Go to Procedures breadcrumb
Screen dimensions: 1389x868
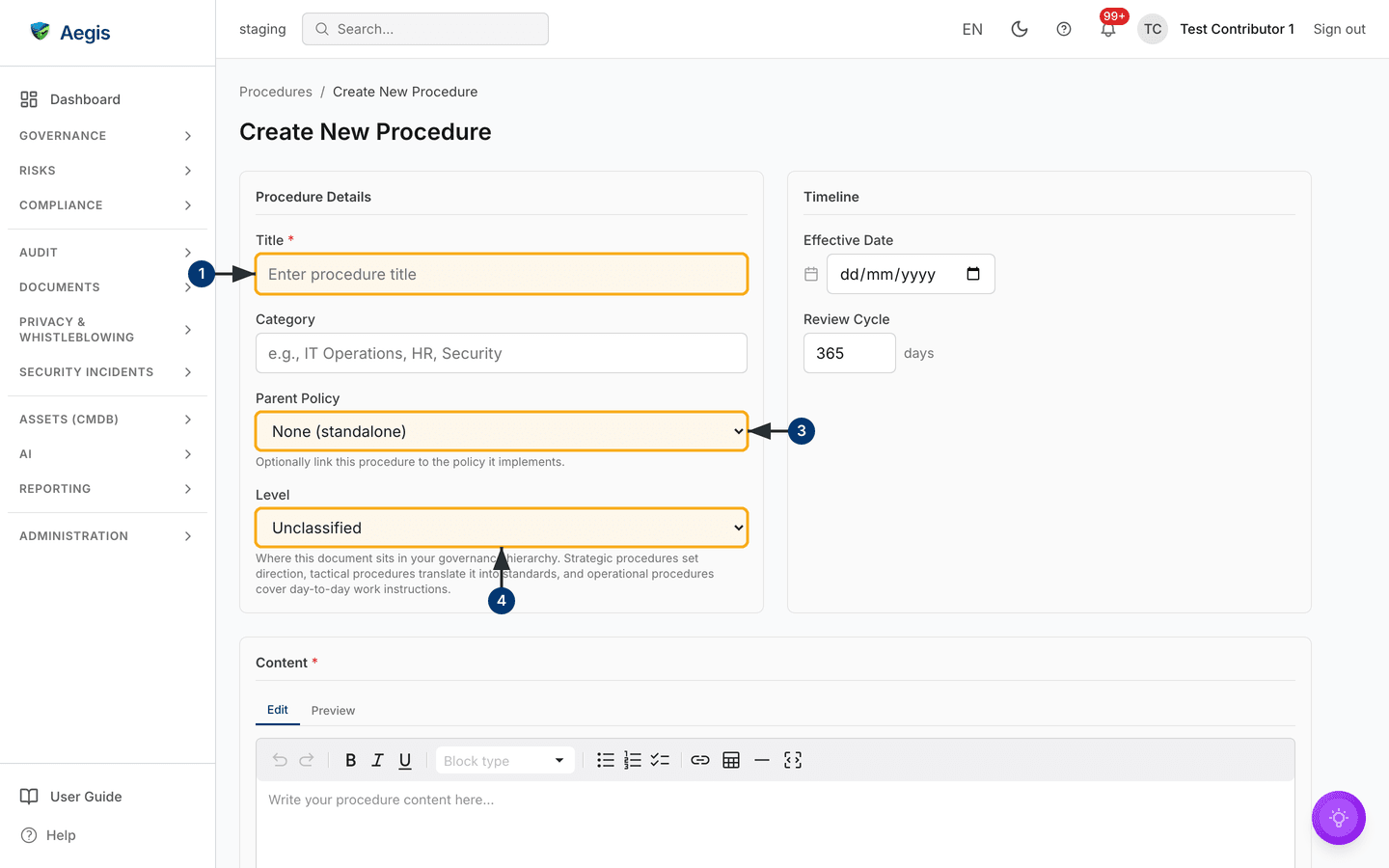[276, 92]
